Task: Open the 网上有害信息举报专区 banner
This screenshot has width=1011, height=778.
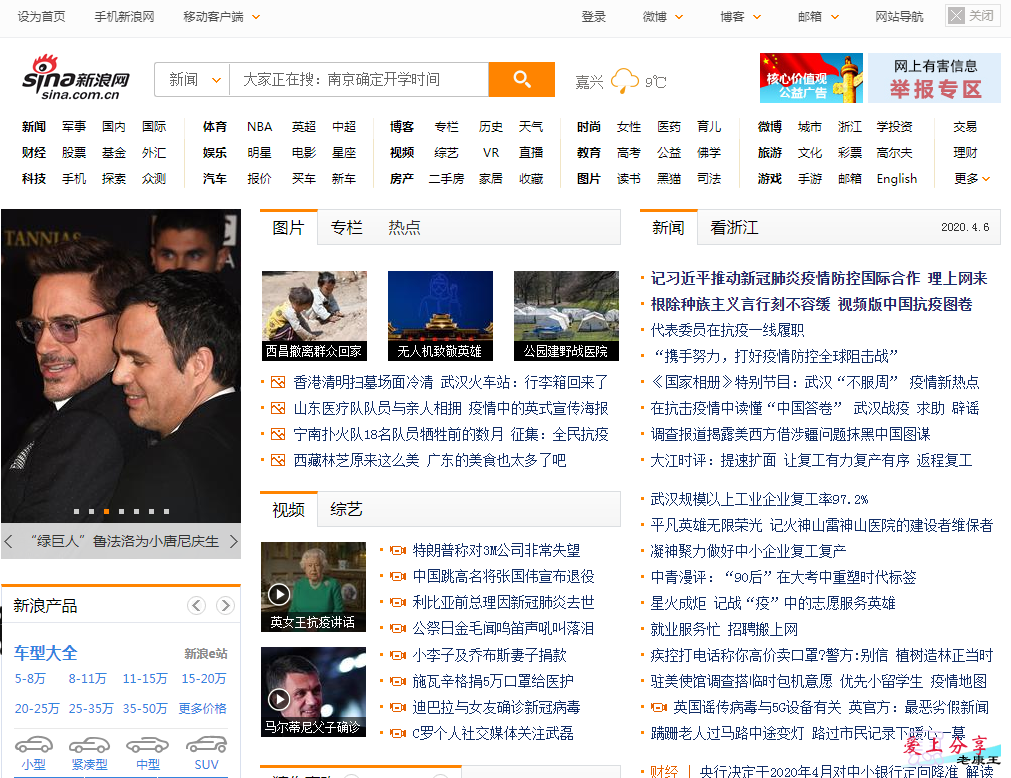Action: [x=934, y=78]
